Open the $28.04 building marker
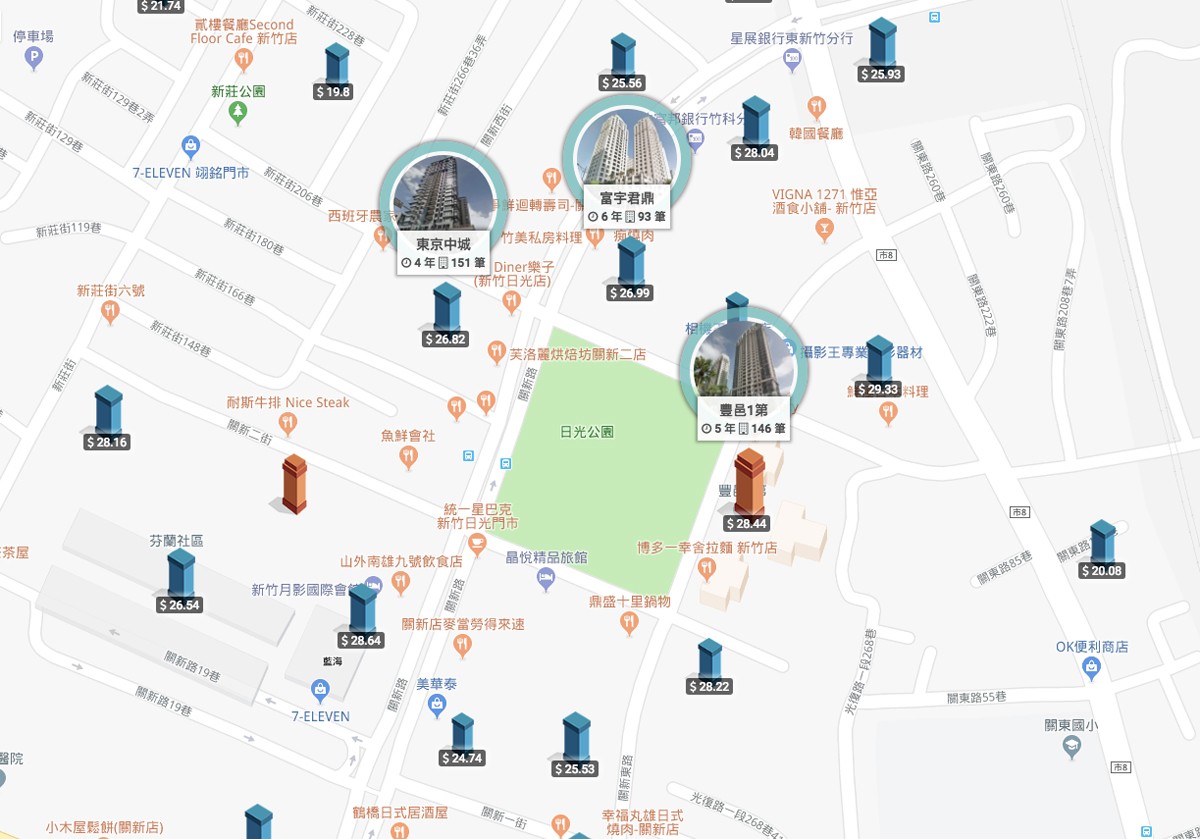The image size is (1200, 839). pos(754,129)
